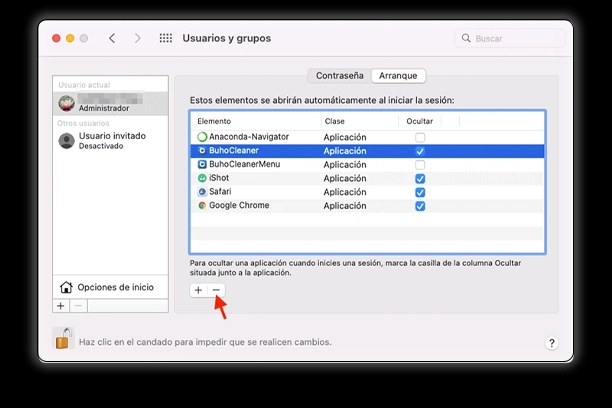
Task: Toggle Ocultar checkbox for BuhoCleanerMenu
Action: (x=420, y=165)
